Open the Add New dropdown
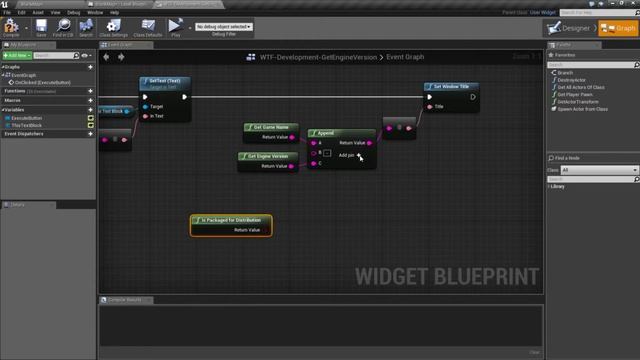 (17, 56)
